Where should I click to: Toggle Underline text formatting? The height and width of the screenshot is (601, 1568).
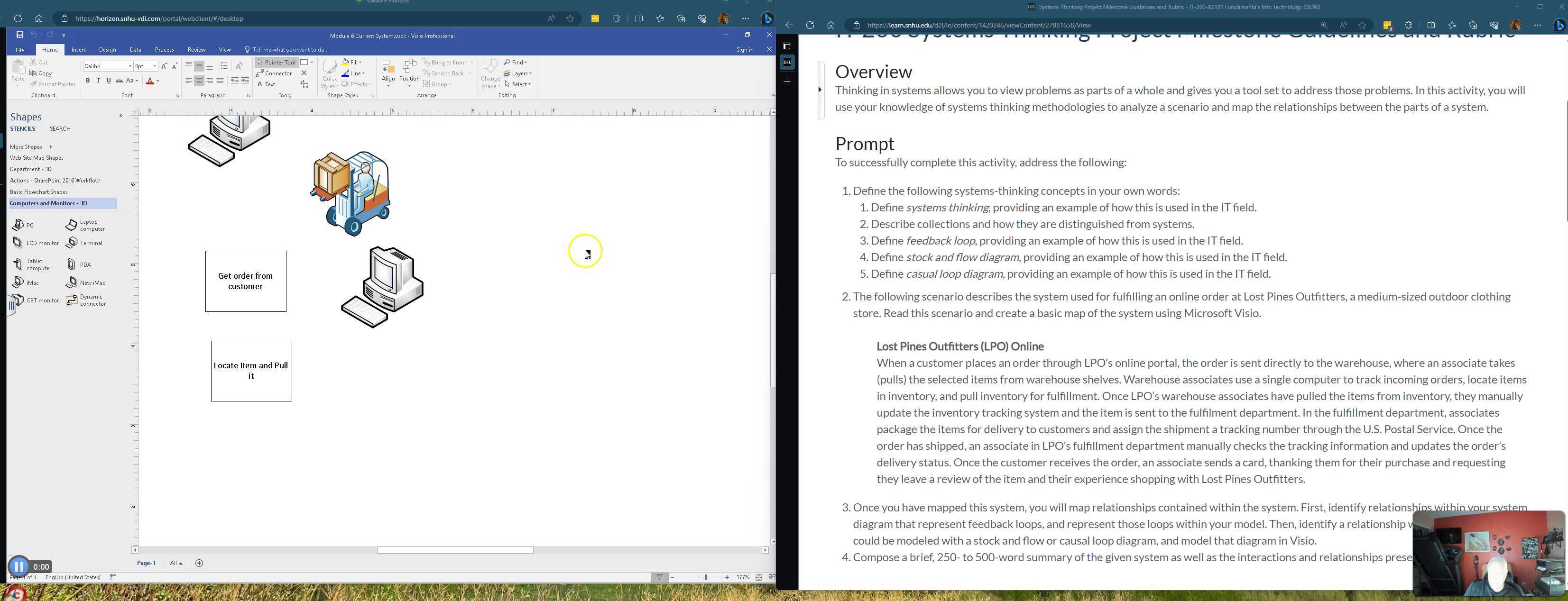109,81
